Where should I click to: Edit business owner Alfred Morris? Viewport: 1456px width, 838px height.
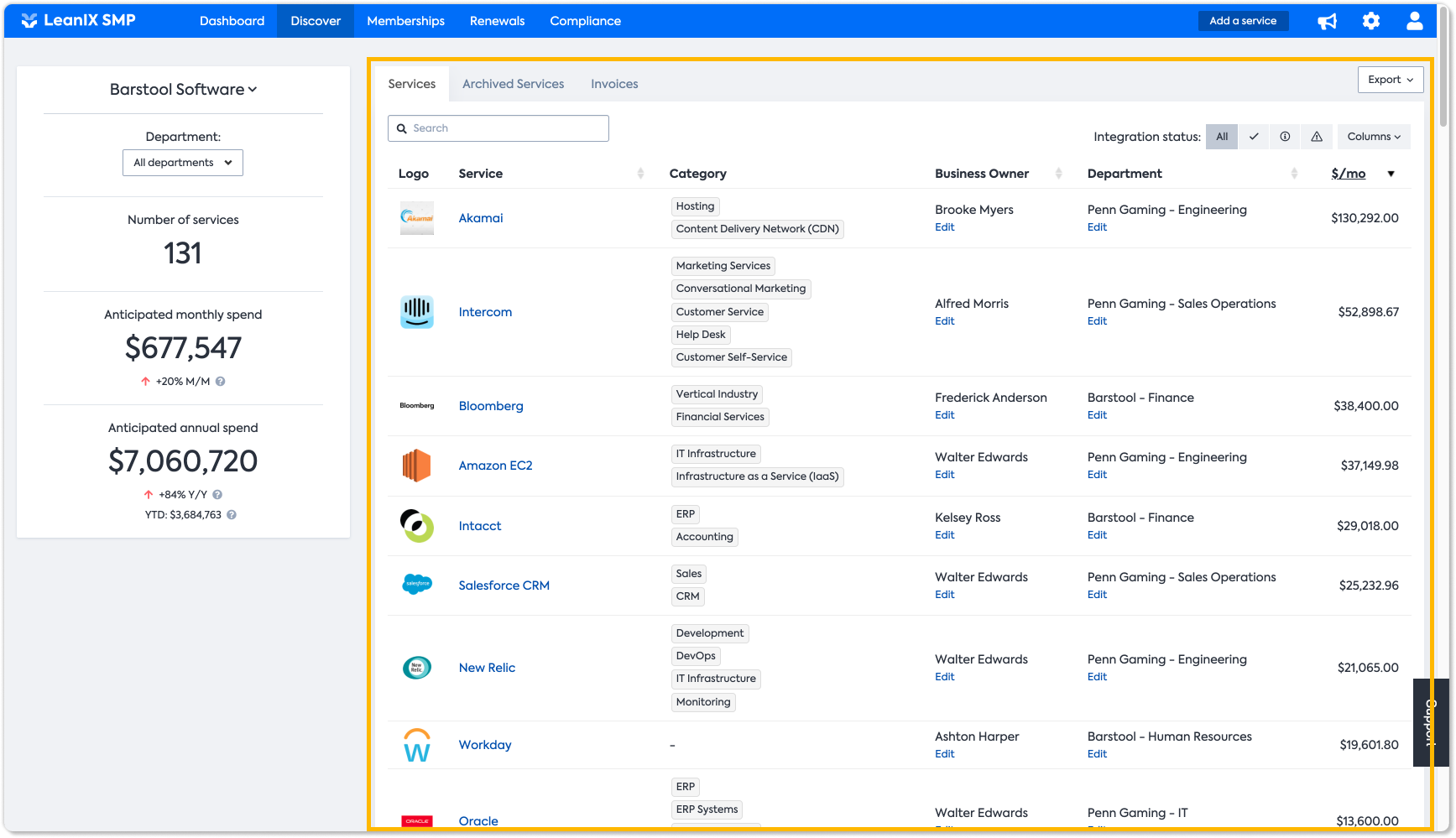coord(945,321)
